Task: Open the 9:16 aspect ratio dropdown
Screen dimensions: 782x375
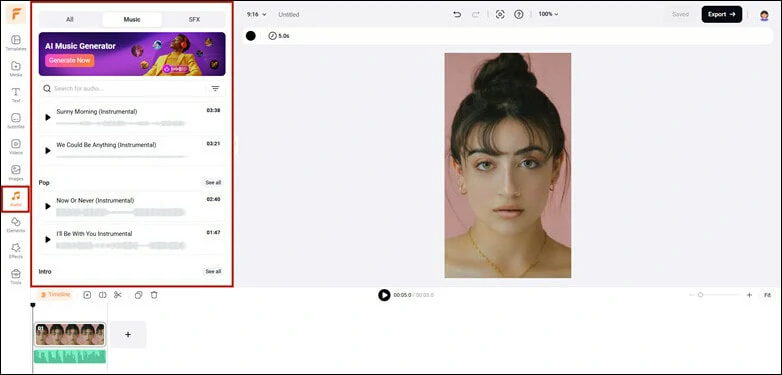Action: 256,14
